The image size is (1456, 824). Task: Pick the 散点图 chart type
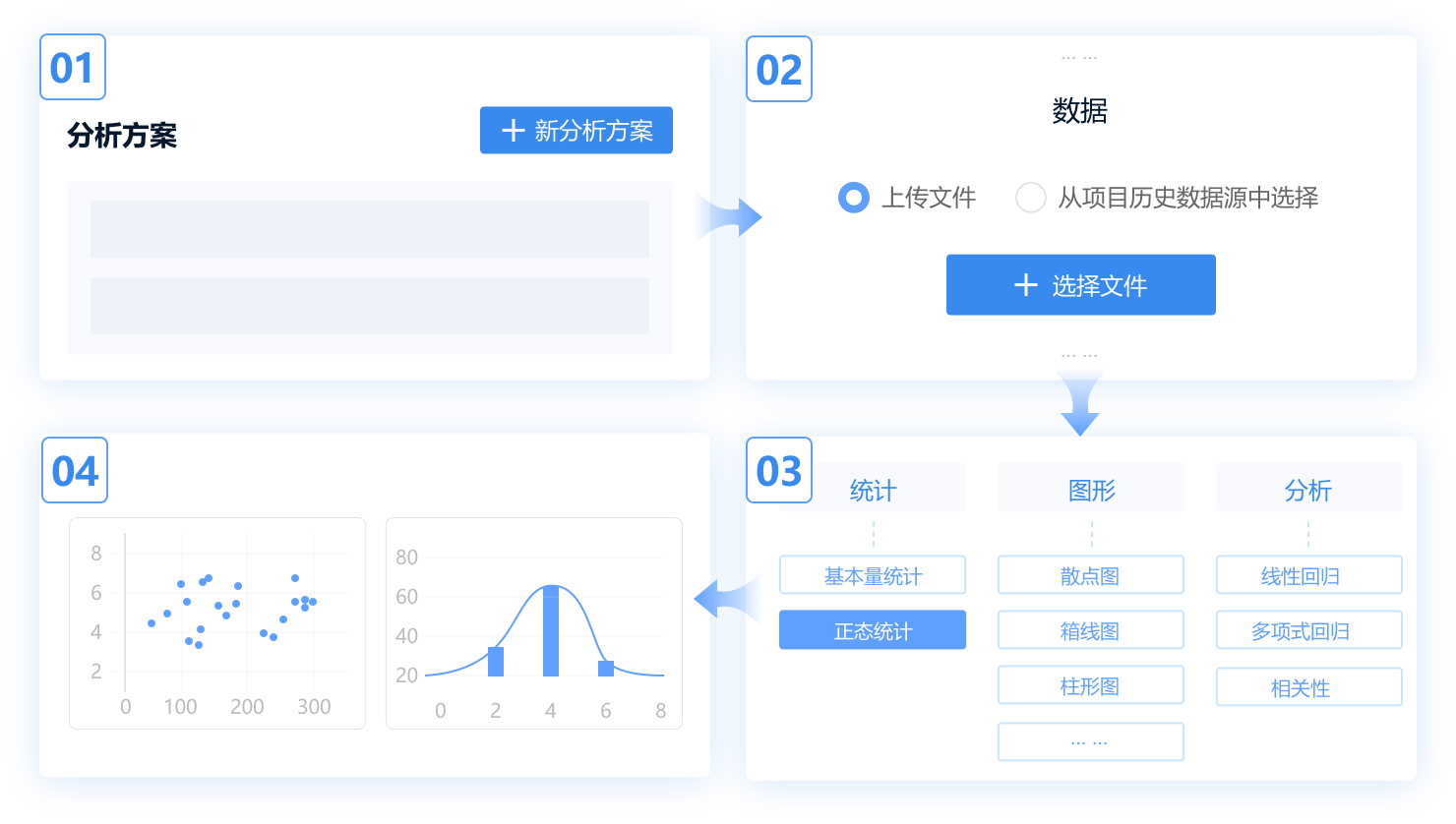click(x=1090, y=575)
